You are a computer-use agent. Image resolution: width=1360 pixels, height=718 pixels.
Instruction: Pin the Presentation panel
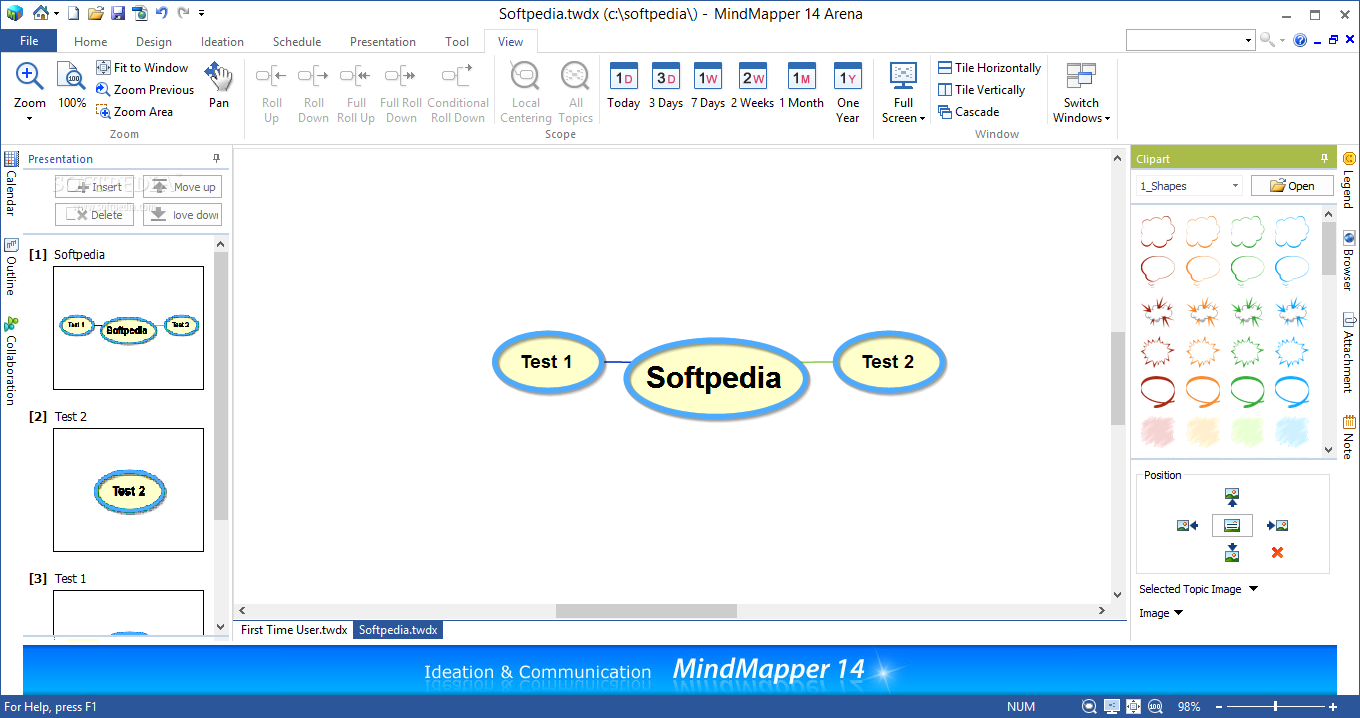click(217, 159)
